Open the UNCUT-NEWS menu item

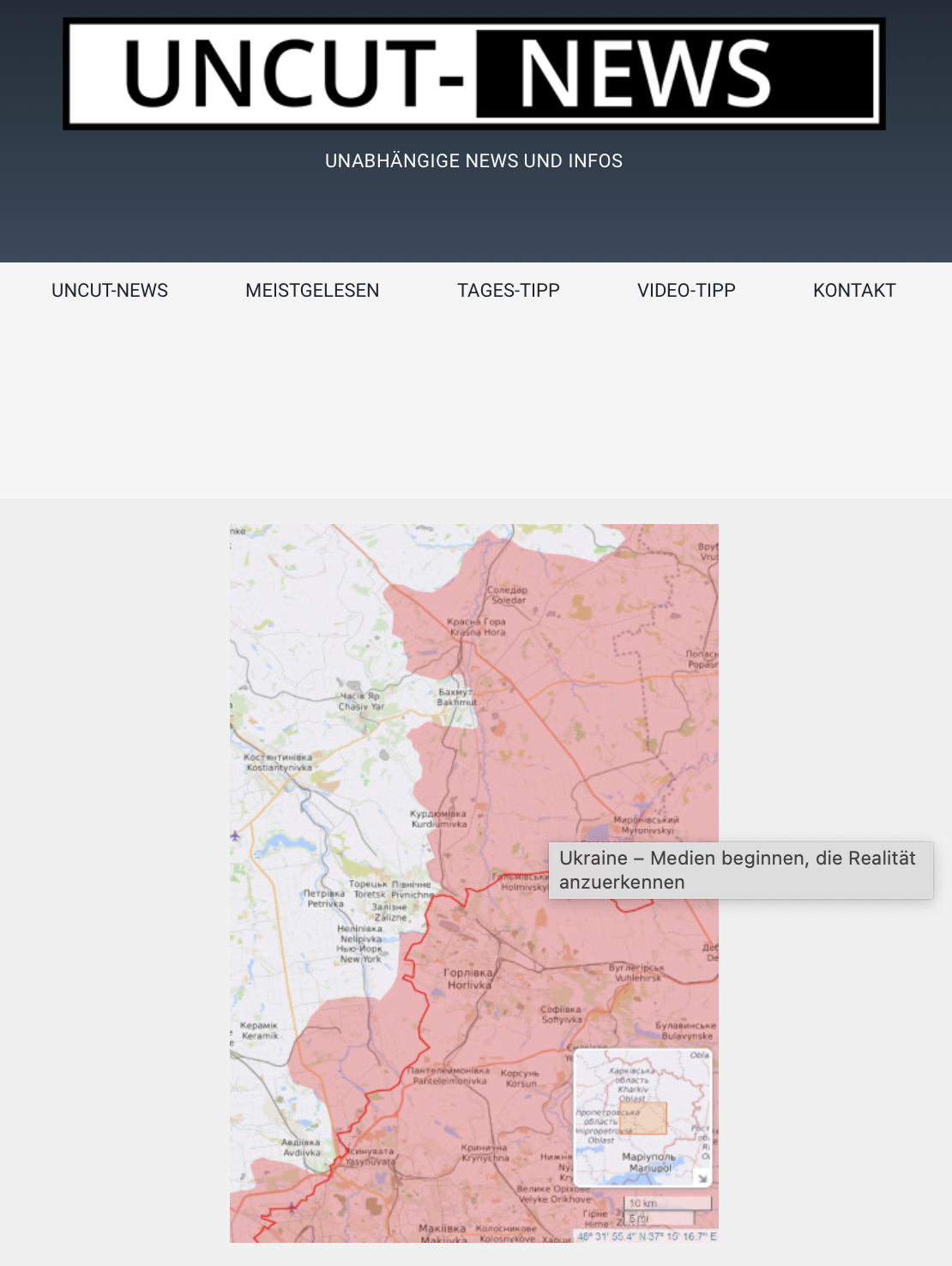(110, 291)
